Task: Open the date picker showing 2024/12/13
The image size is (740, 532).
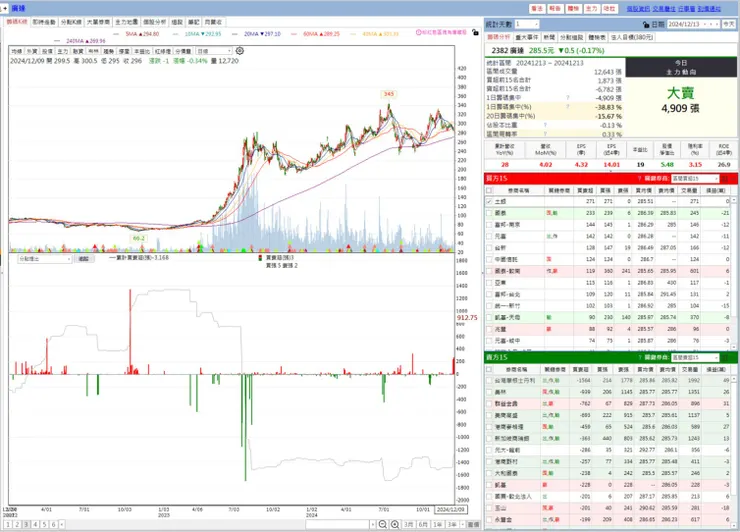Action: point(694,24)
